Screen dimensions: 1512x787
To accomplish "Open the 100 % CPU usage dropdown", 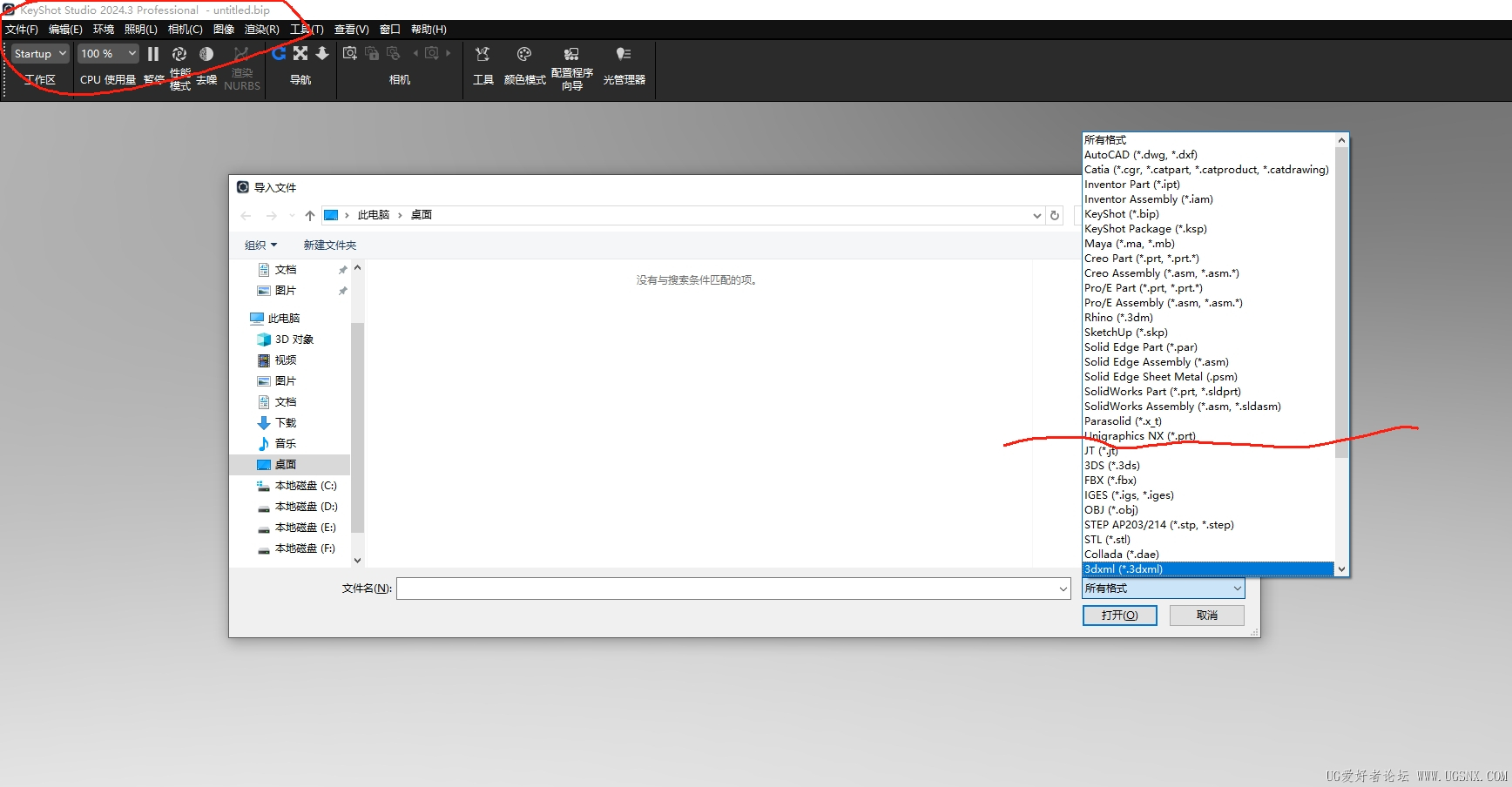I will point(108,54).
